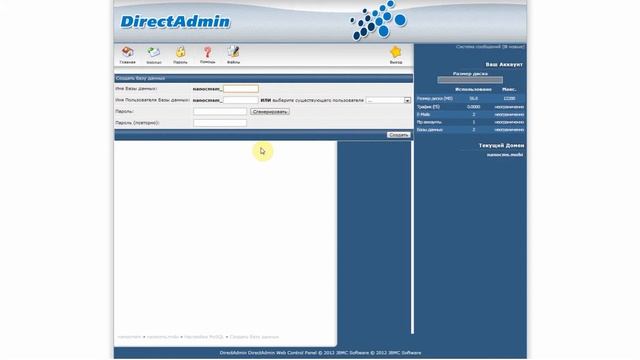Image resolution: width=640 pixels, height=360 pixels.
Task: Click the DirectAdmin logo
Action: pos(175,22)
